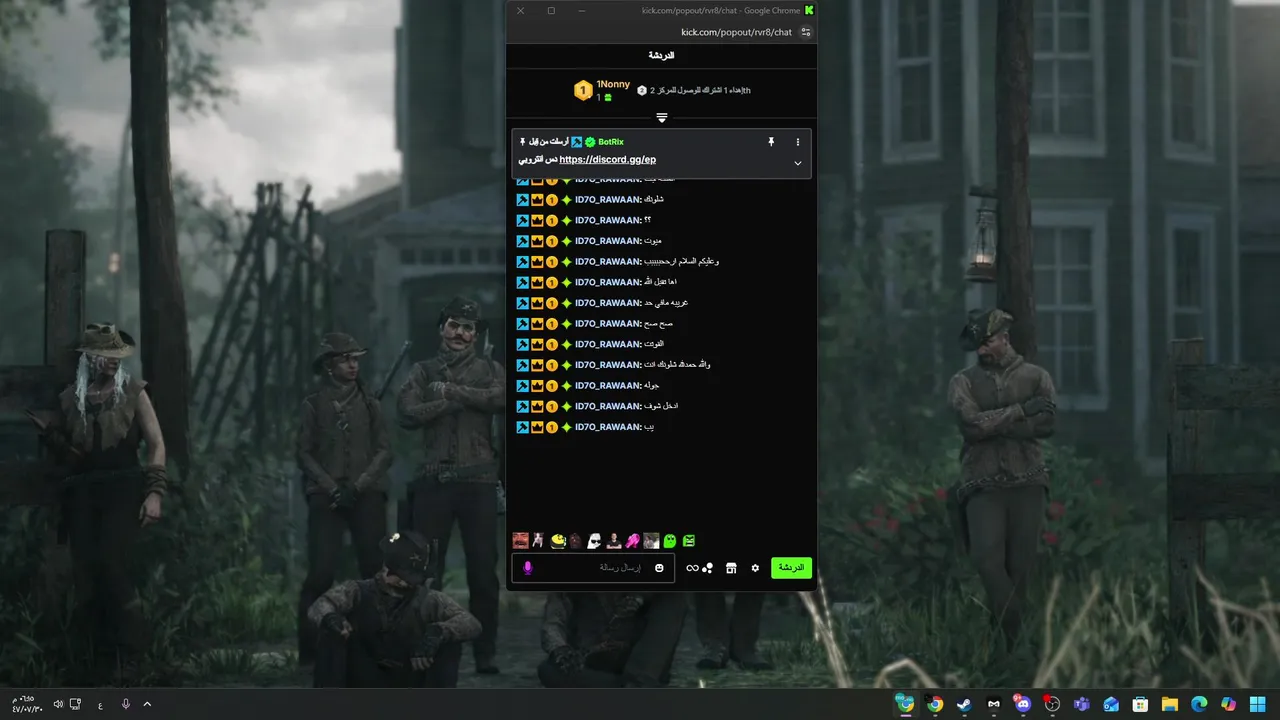The width and height of the screenshot is (1280, 720).
Task: Open the Windows Start menu
Action: click(x=1258, y=704)
